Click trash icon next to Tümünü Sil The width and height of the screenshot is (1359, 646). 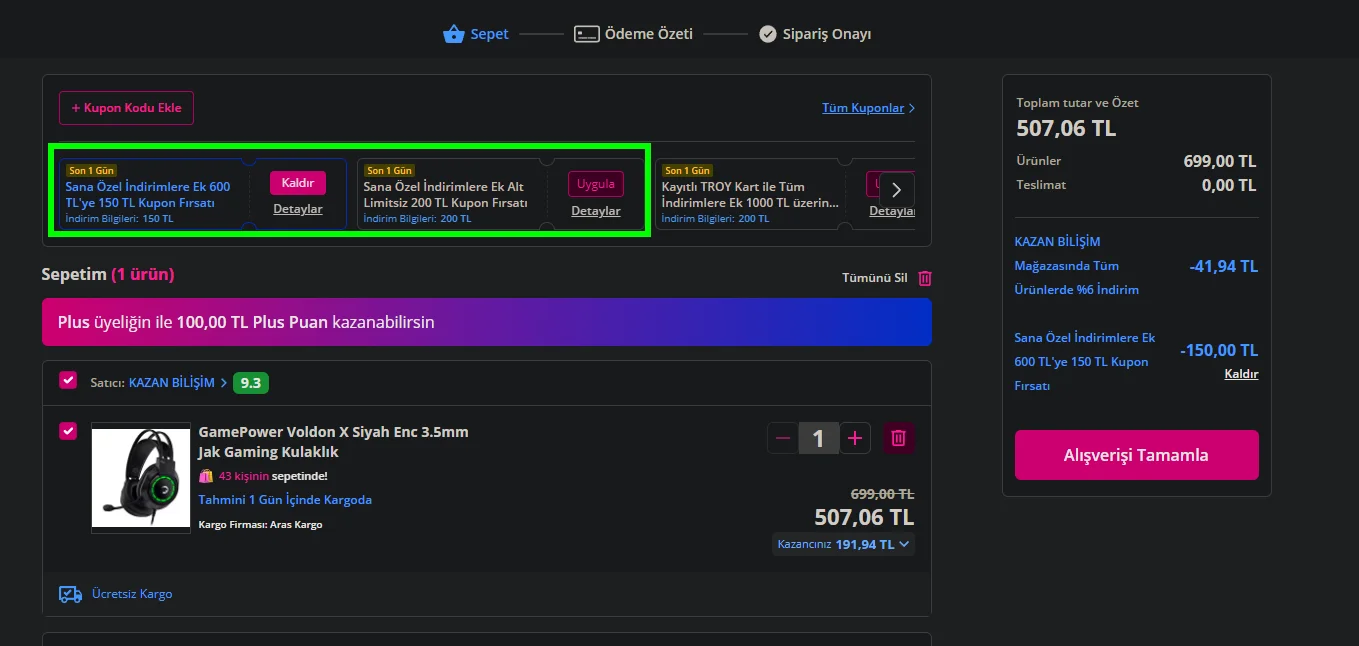pos(925,278)
